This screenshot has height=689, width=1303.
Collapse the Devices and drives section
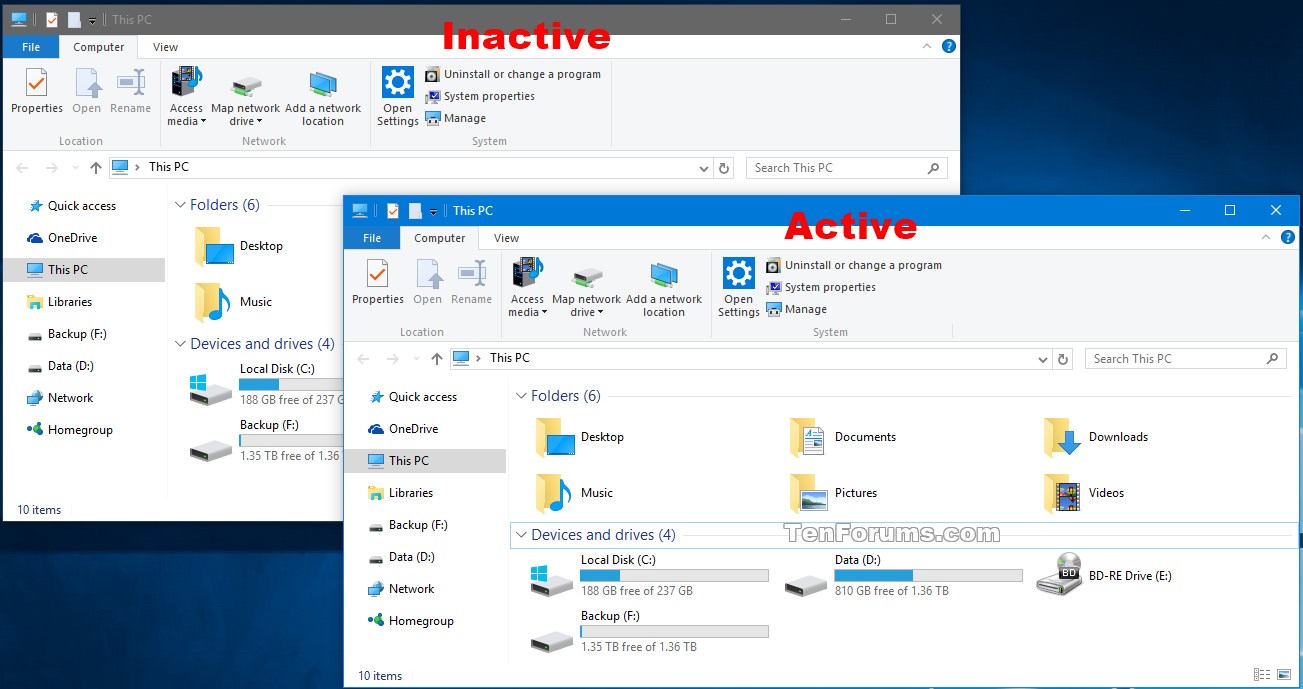521,535
